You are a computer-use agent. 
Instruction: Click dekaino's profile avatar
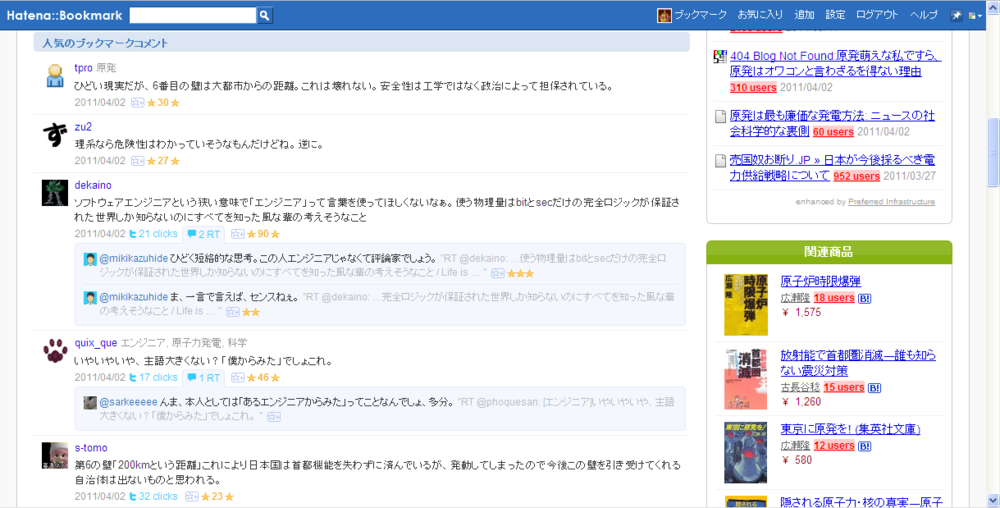pyautogui.click(x=55, y=192)
